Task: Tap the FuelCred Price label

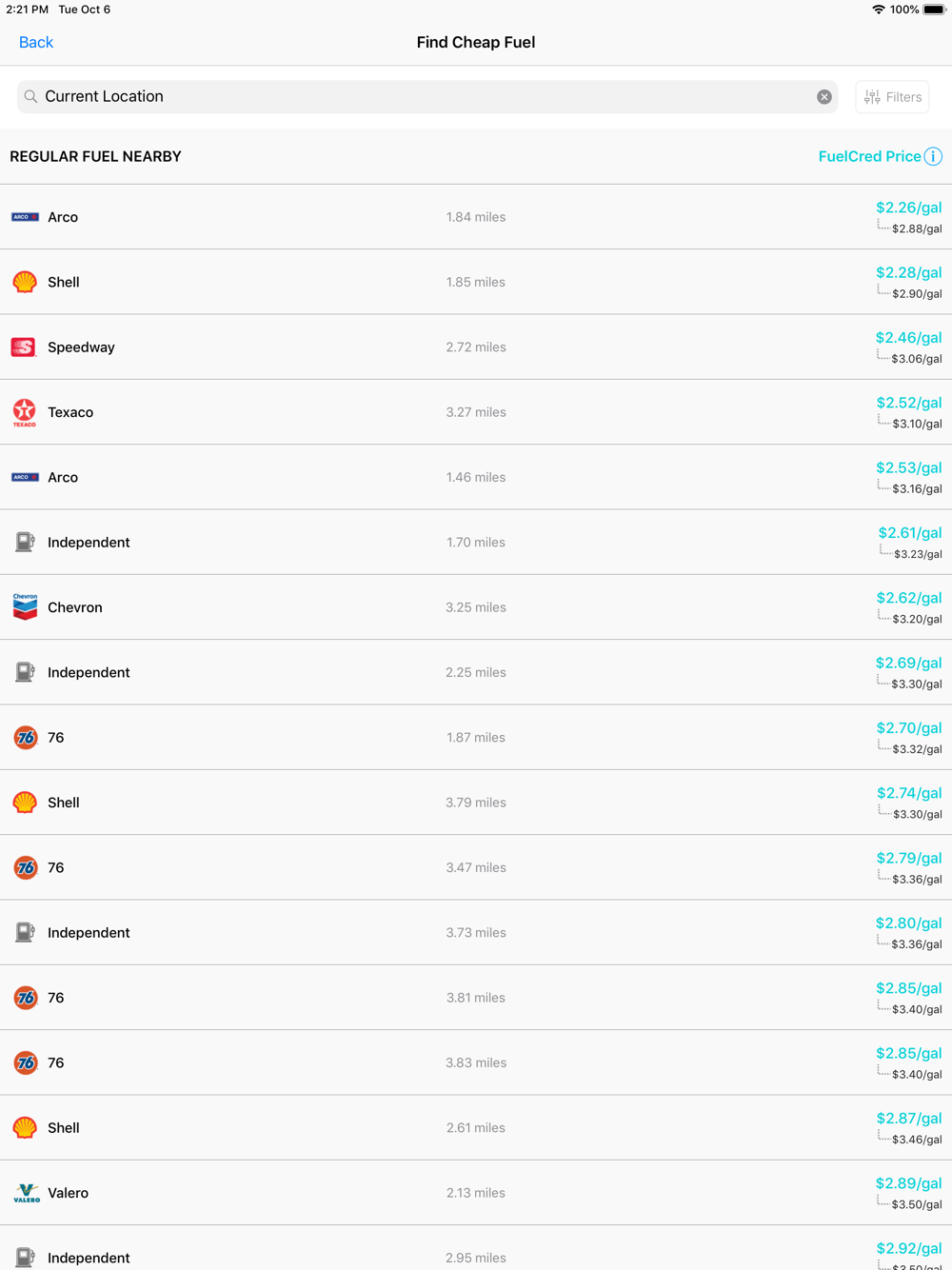Action: pyautogui.click(x=869, y=156)
